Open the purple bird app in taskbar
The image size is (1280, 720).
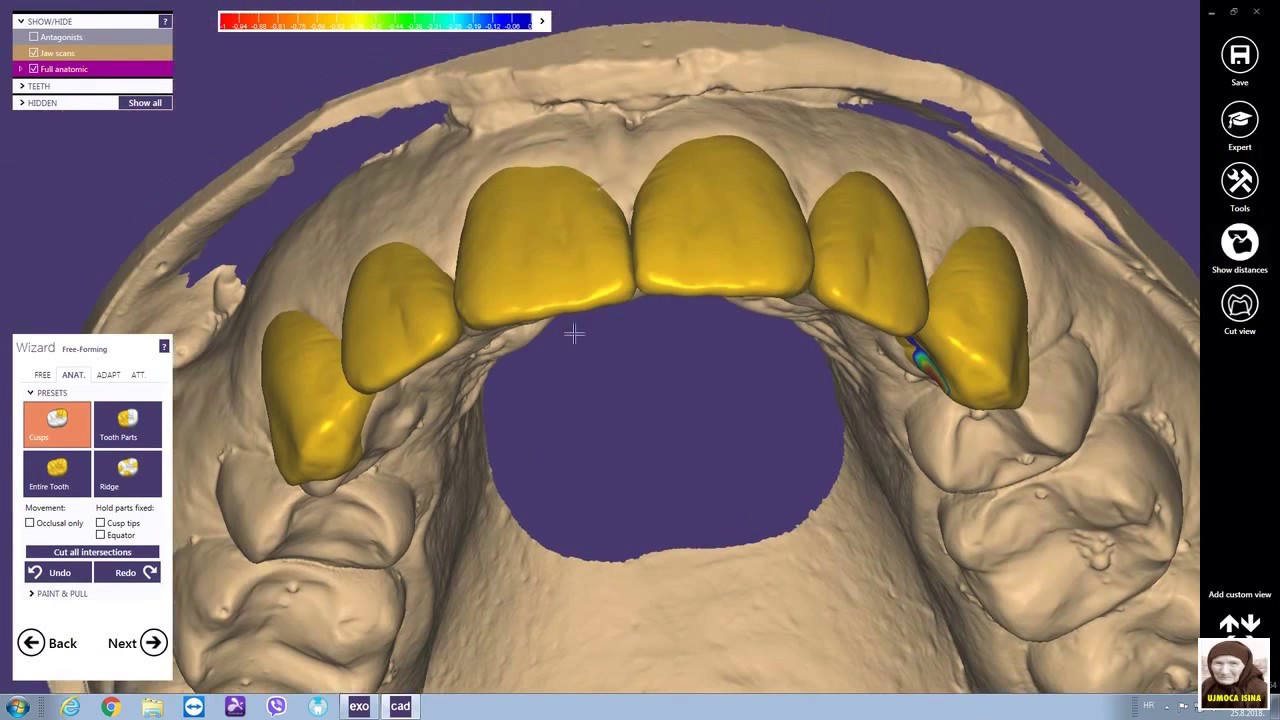coord(235,707)
